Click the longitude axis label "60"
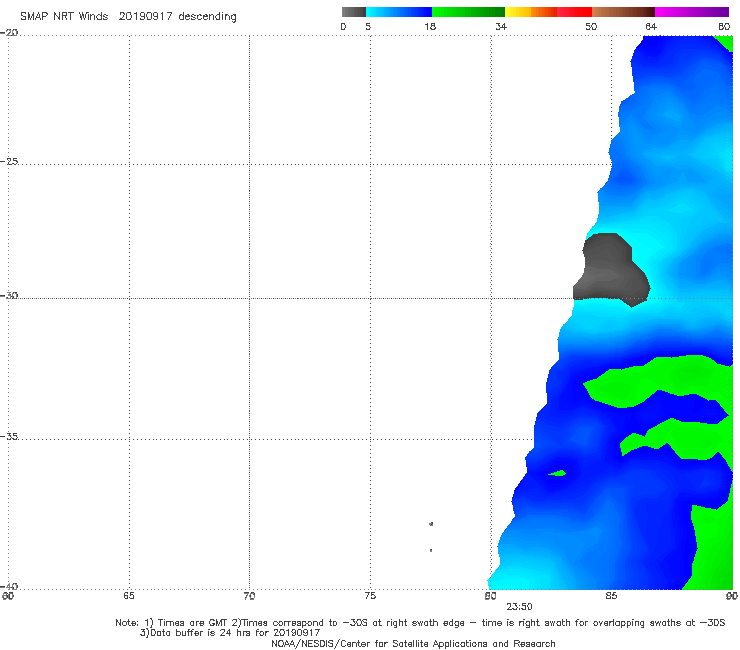Viewport: 740px width, 650px height. coord(8,596)
